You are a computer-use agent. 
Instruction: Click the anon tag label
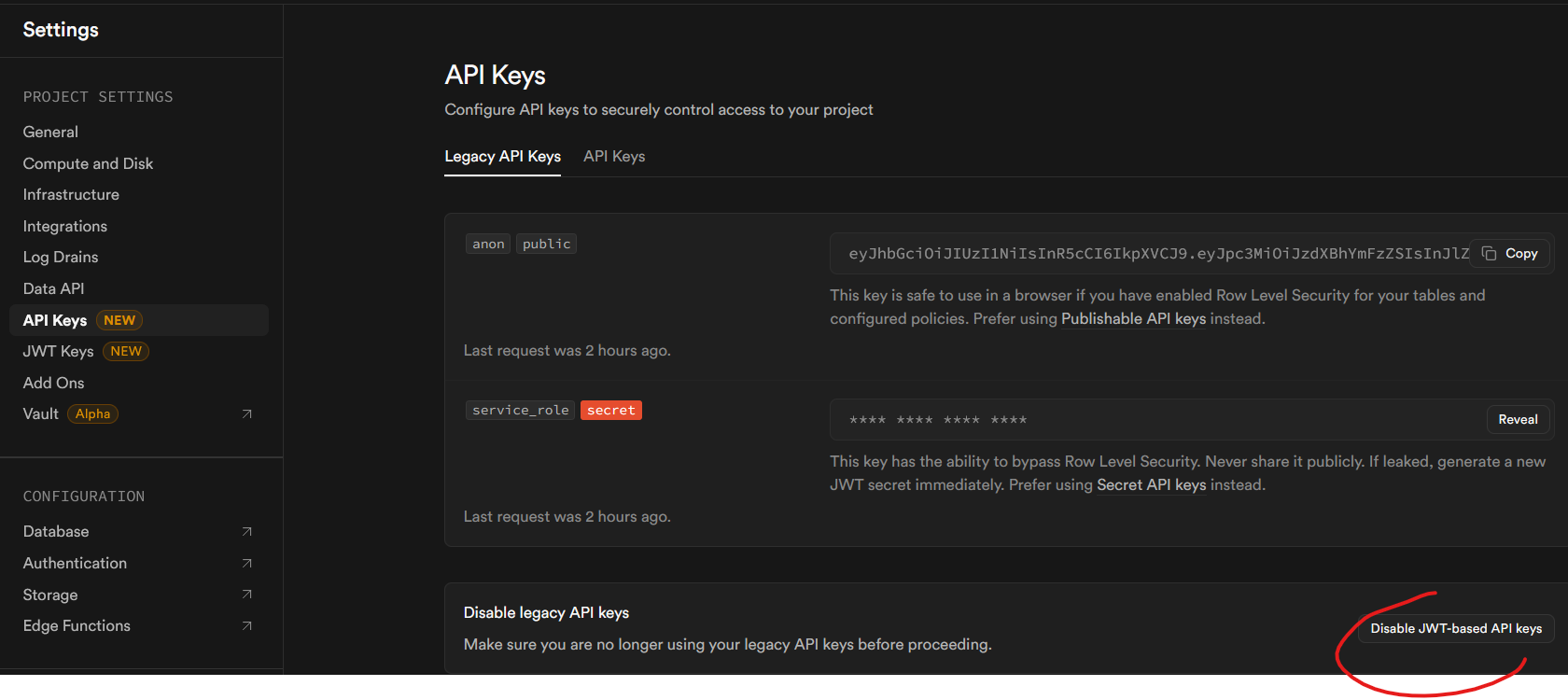point(488,244)
